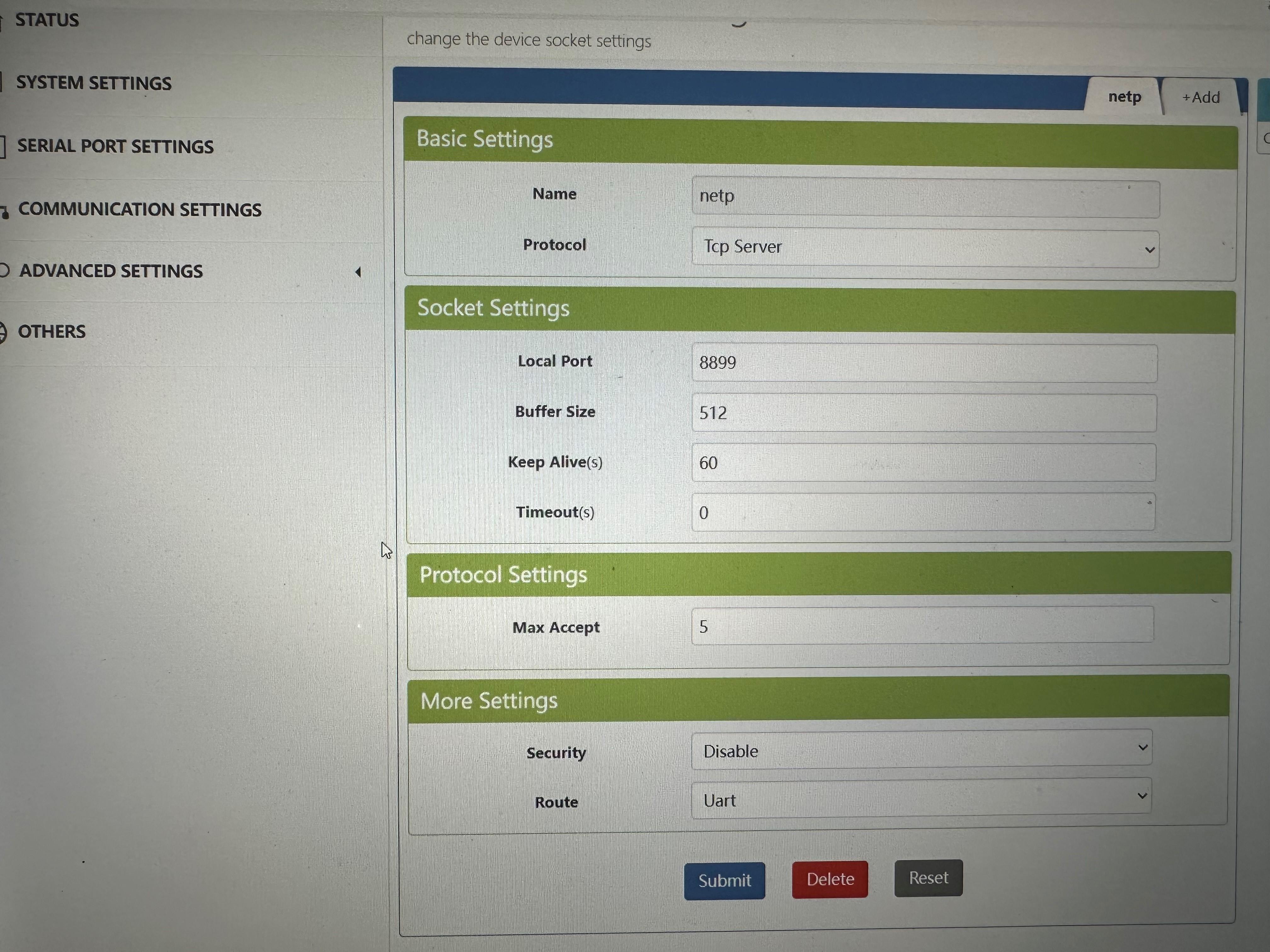Open System Settings menu item
Screen dimensions: 1270x952
[94, 83]
